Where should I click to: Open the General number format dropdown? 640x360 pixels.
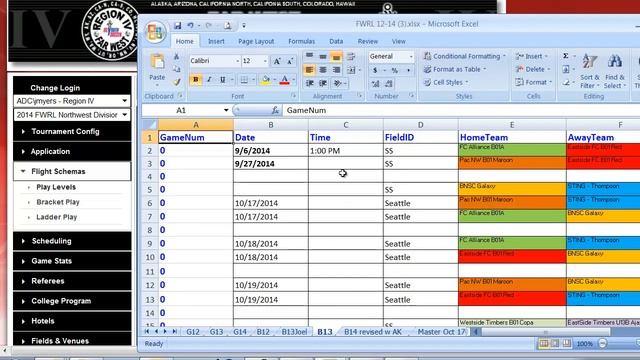coord(411,56)
